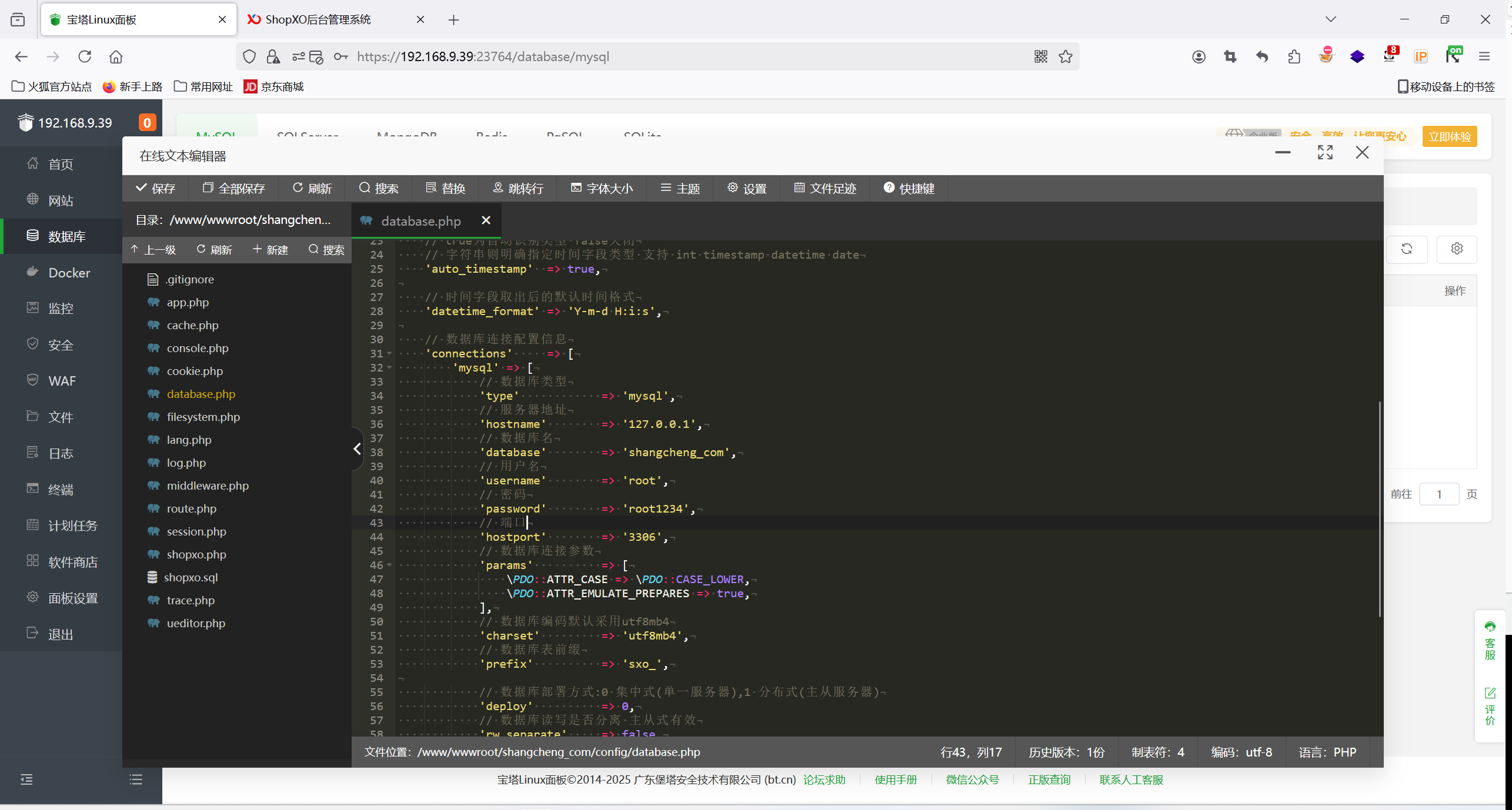Open Font size (字体大小) options
The height and width of the screenshot is (810, 1512).
601,188
